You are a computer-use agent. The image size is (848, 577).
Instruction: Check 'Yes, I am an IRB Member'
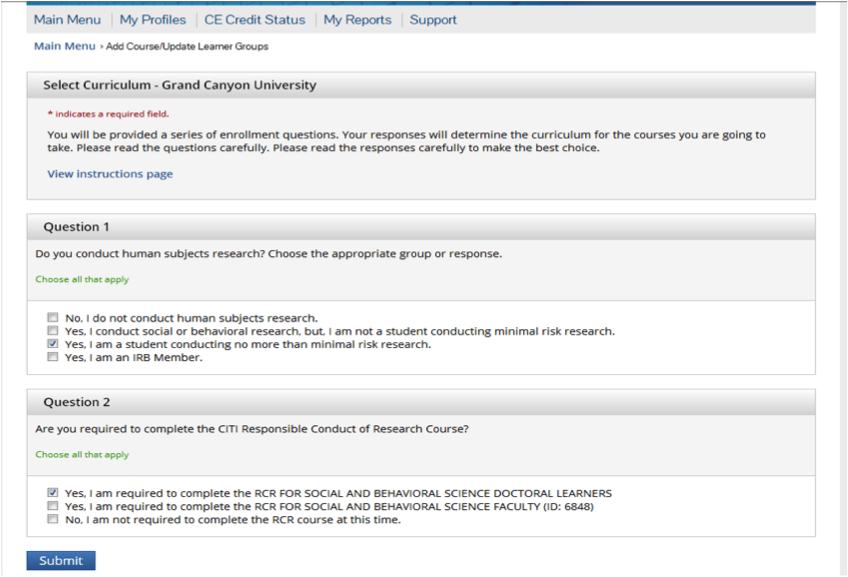click(52, 357)
